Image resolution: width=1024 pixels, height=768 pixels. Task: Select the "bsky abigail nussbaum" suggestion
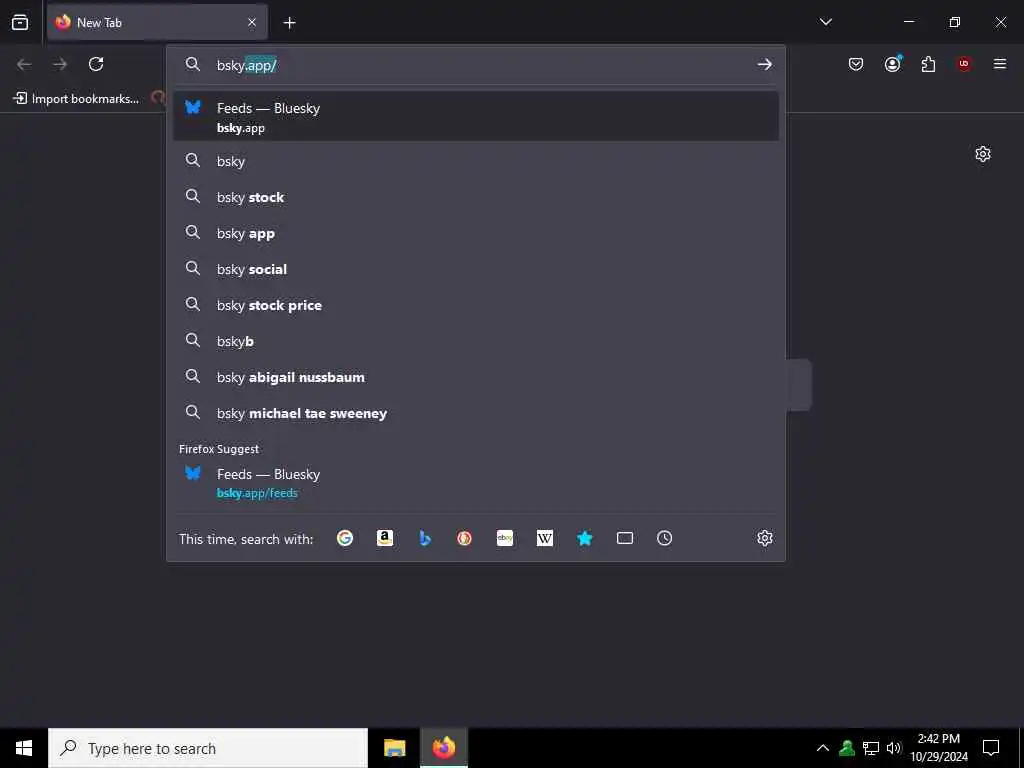click(x=475, y=377)
